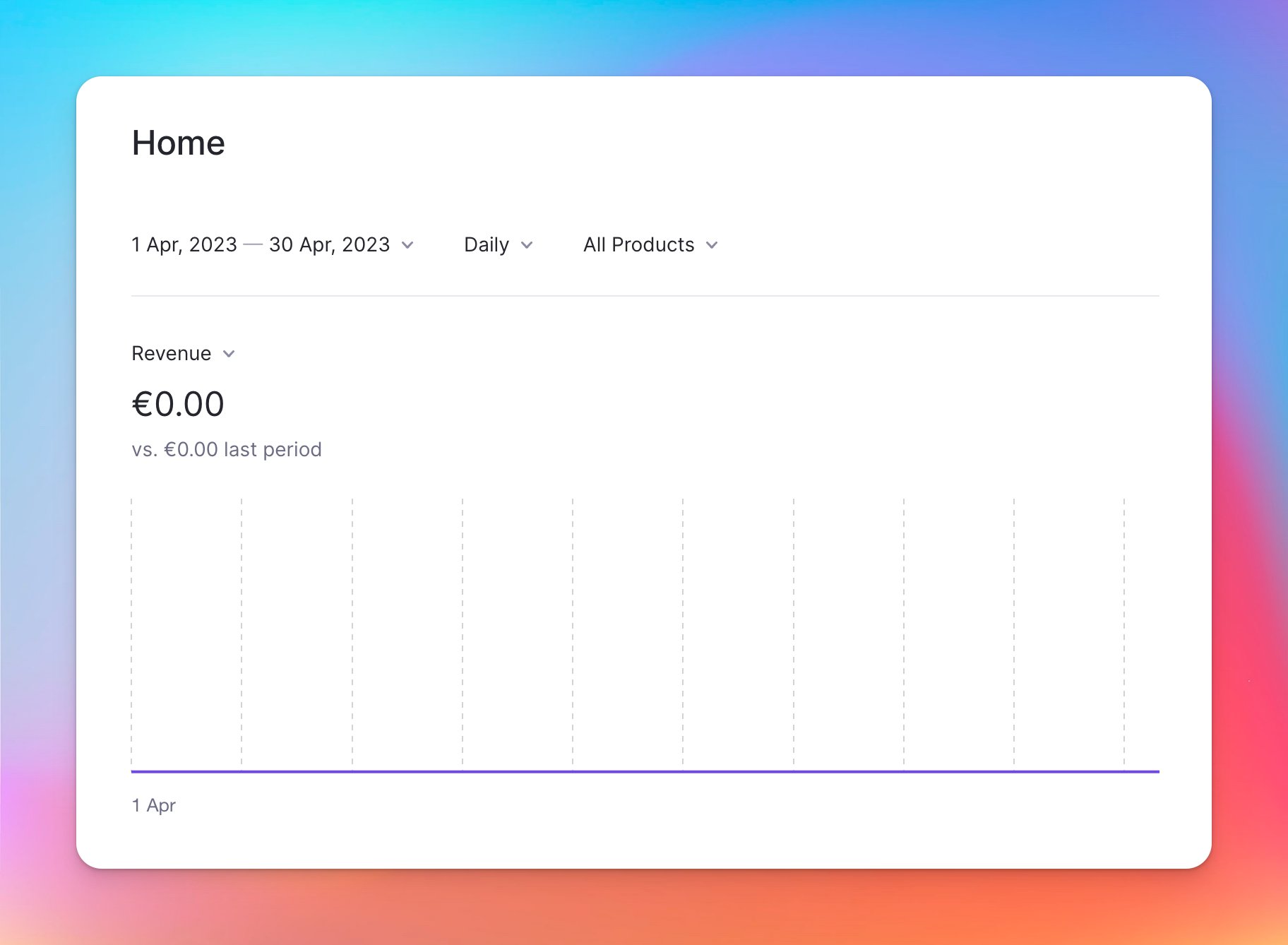Select the start date 1 Apr, 2023

(184, 244)
